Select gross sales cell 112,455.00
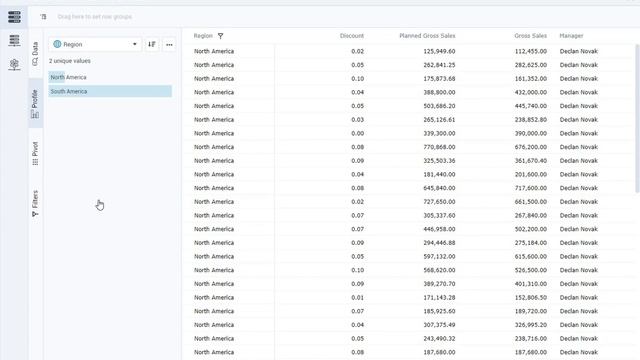This screenshot has width=640, height=360. click(x=531, y=51)
